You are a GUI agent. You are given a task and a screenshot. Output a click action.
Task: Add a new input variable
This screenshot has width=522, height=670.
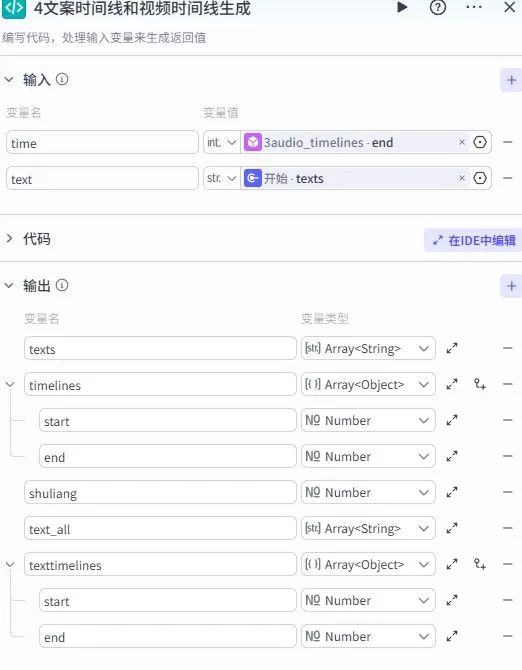pyautogui.click(x=511, y=80)
